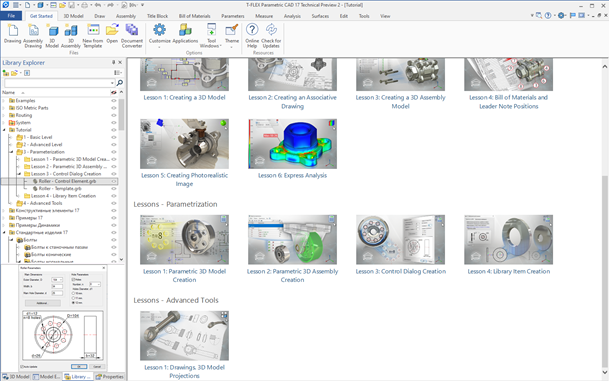Toggle visibility eye for Examples folder
This screenshot has width=609, height=381.
[114, 101]
